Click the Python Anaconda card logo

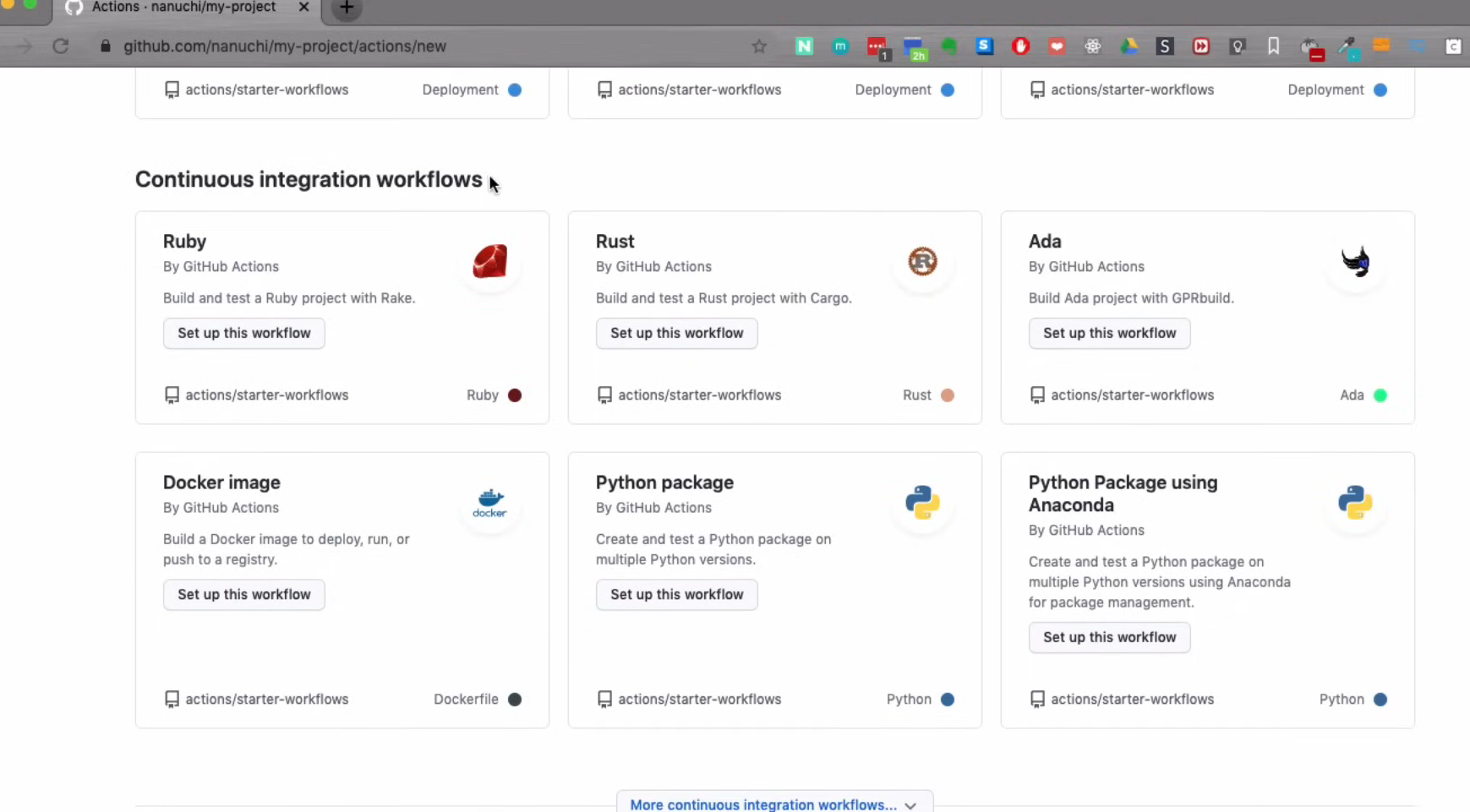pyautogui.click(x=1355, y=503)
